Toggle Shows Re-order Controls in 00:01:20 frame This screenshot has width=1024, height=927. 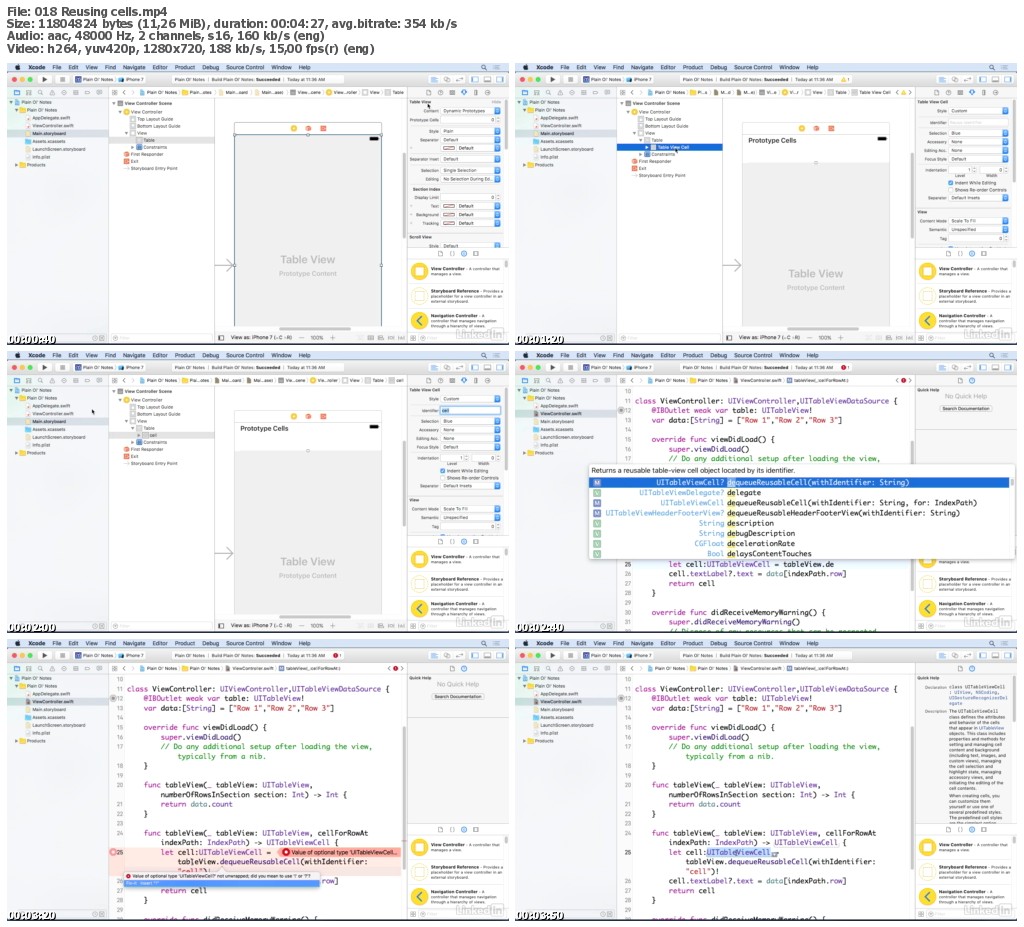(x=951, y=190)
